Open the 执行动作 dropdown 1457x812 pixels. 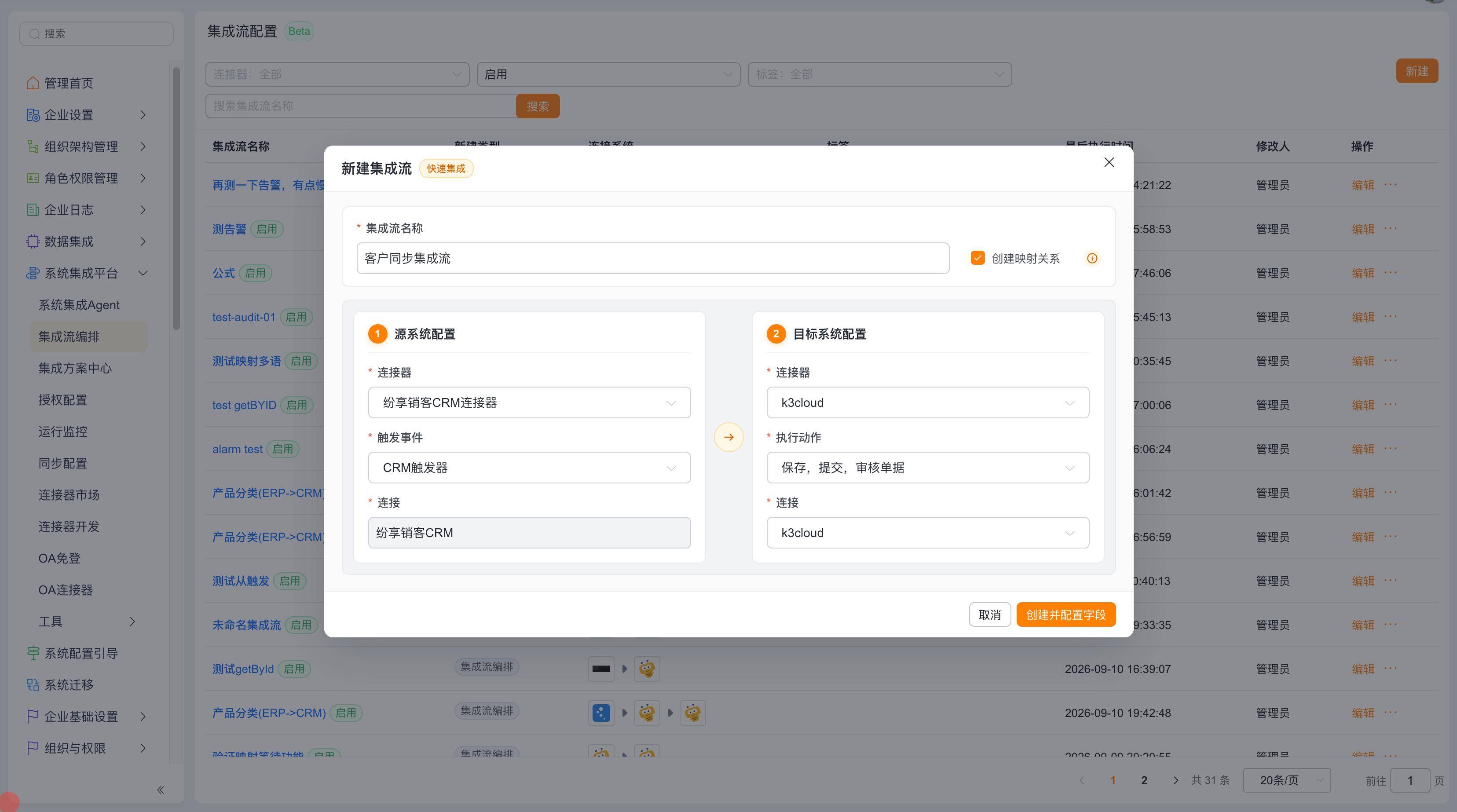tap(928, 468)
